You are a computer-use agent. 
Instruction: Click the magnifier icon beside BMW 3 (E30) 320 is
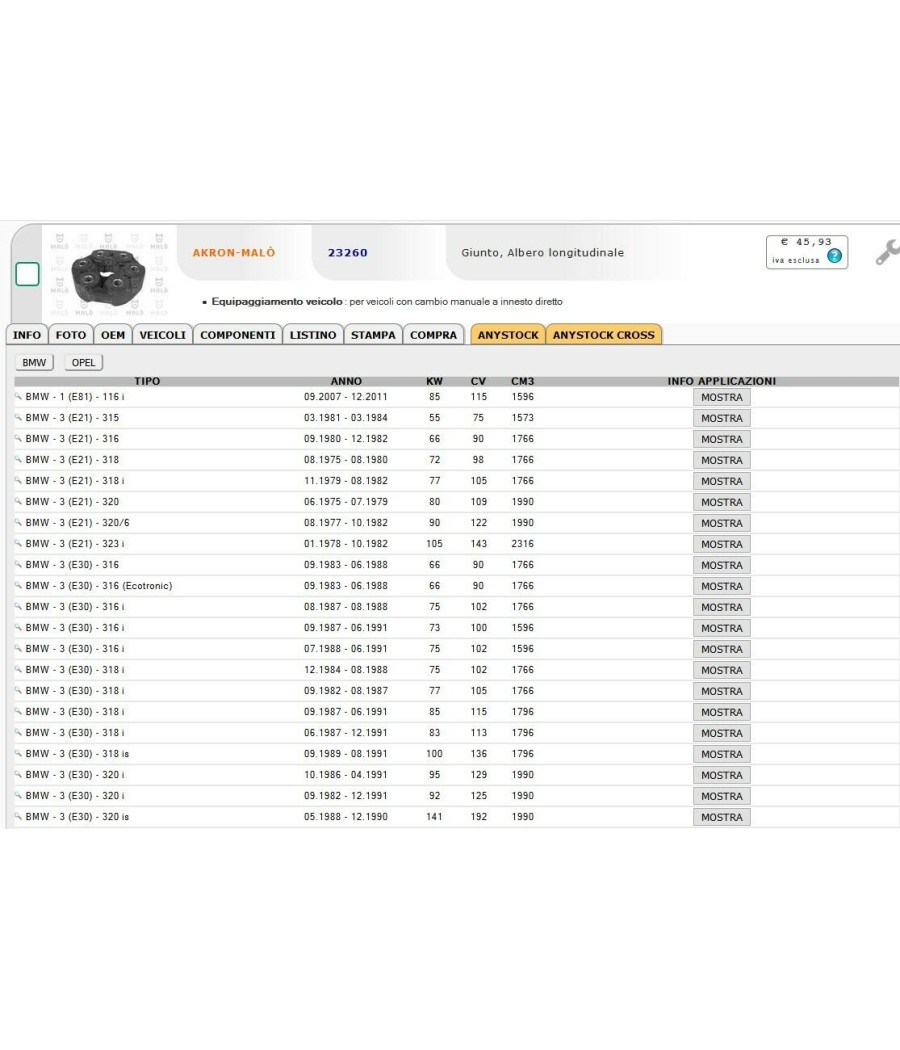point(18,816)
